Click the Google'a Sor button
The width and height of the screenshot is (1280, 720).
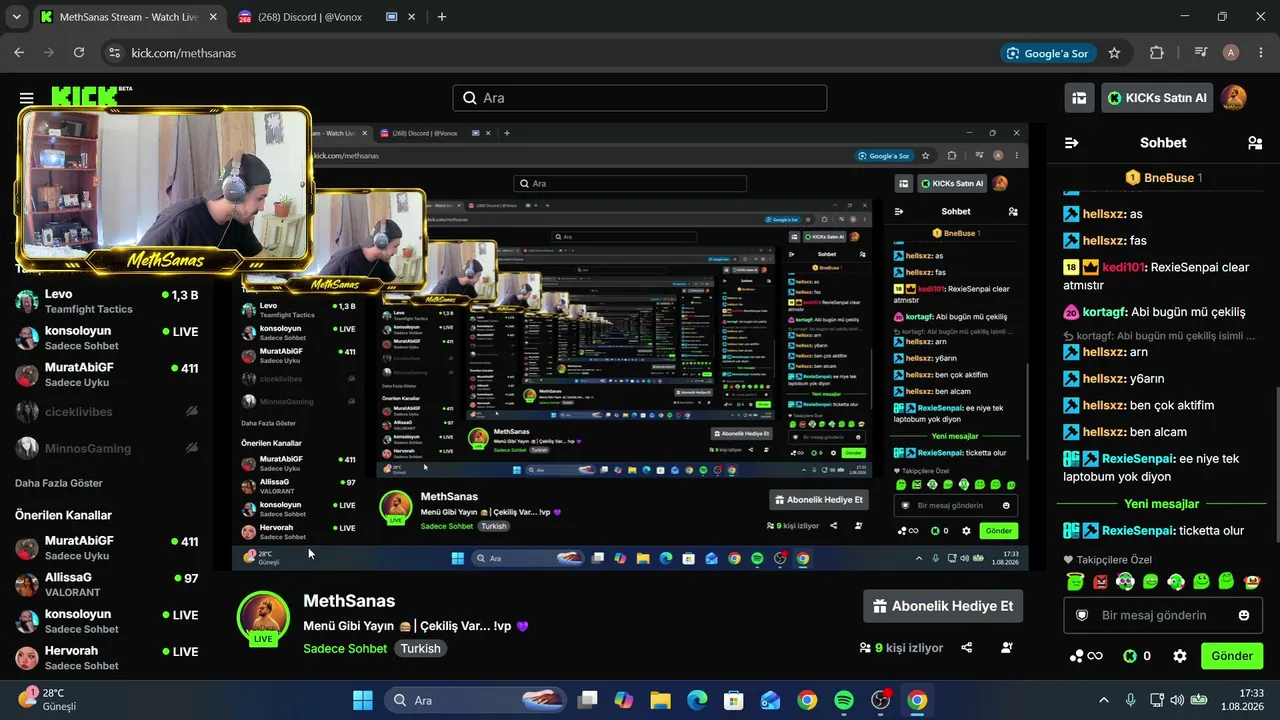coord(1047,53)
